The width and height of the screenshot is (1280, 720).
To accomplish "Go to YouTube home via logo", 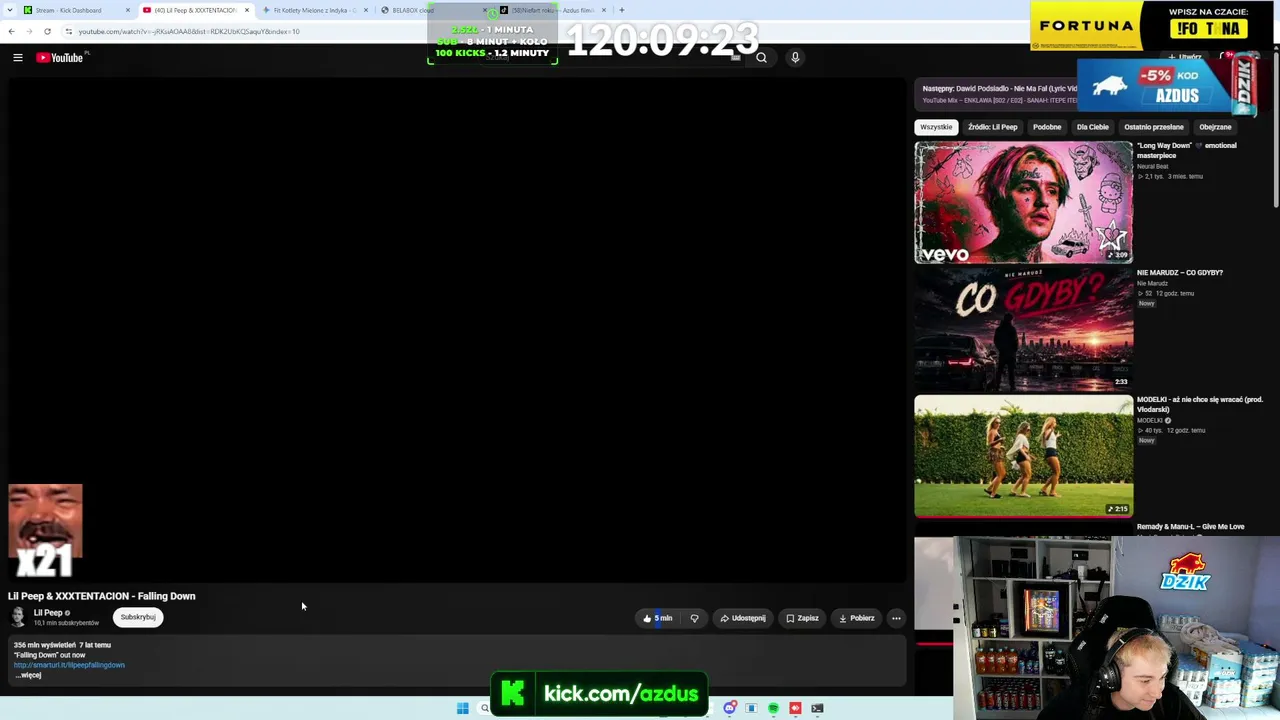I will tap(60, 58).
